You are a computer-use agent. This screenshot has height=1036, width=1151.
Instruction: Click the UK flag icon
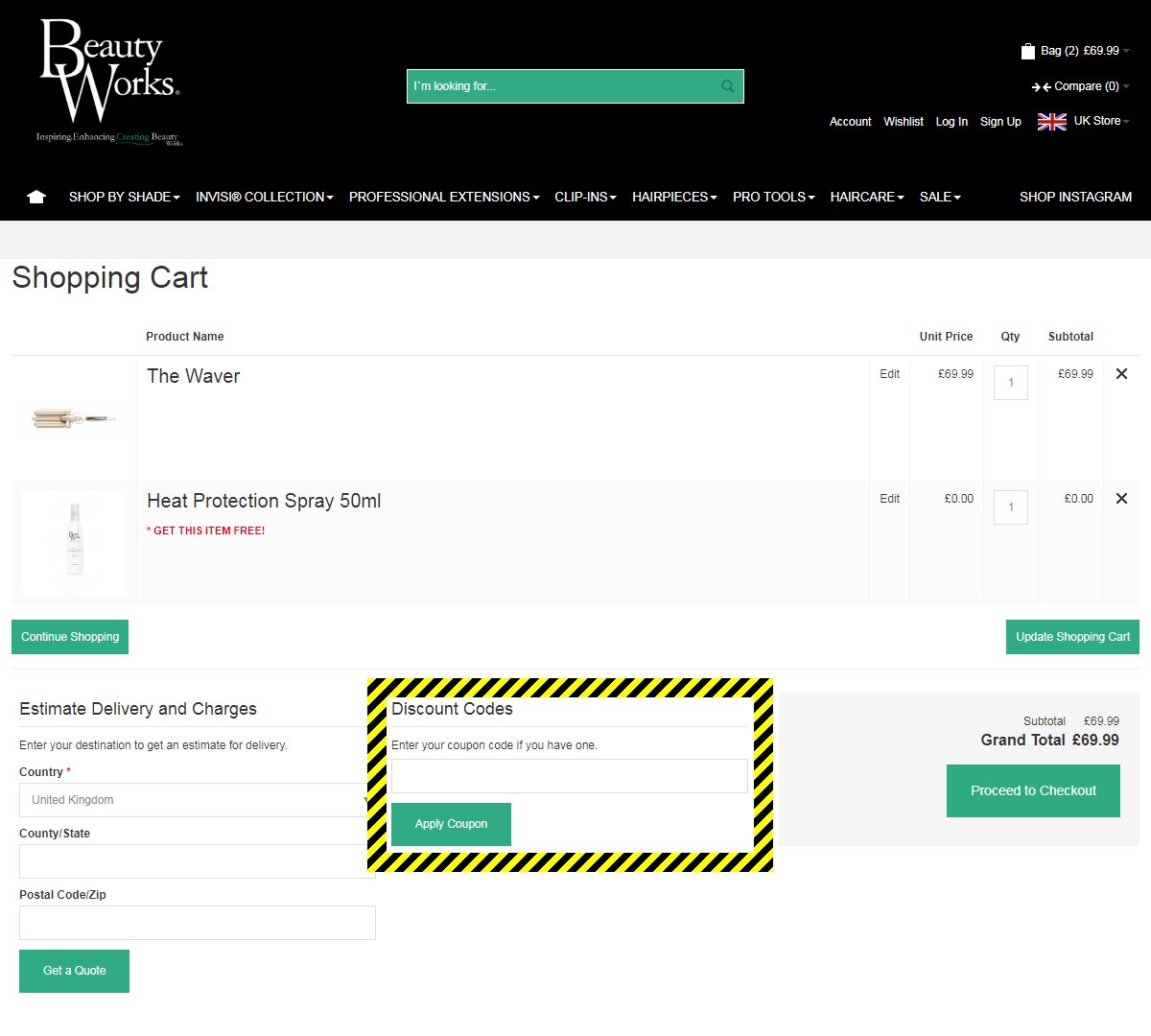pyautogui.click(x=1052, y=122)
